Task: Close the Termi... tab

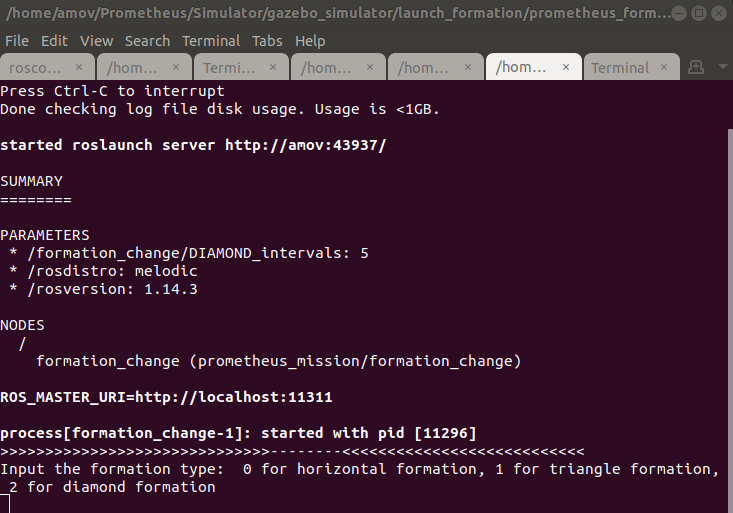Action: click(273, 67)
